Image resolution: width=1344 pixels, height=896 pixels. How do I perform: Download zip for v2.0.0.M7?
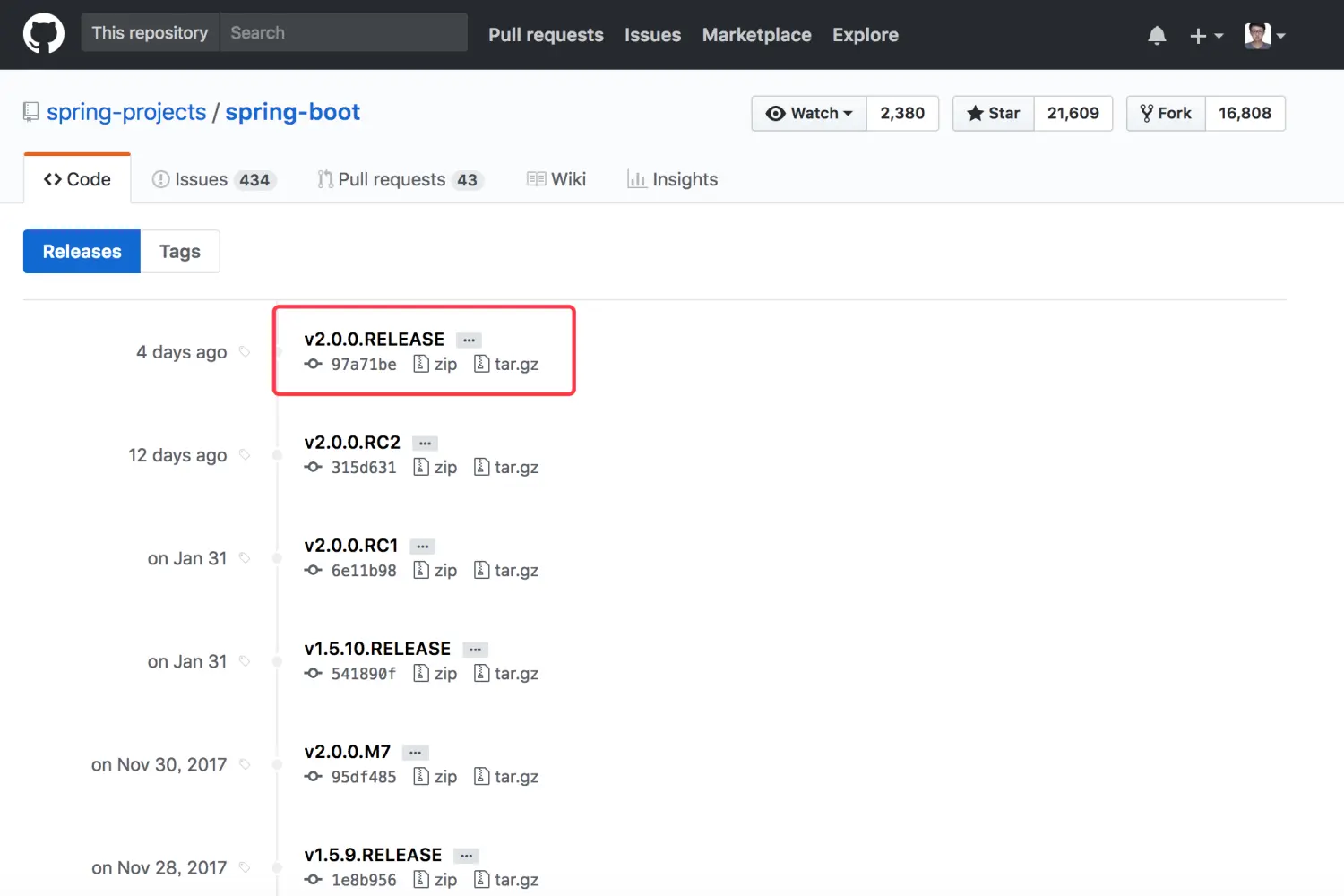(435, 776)
